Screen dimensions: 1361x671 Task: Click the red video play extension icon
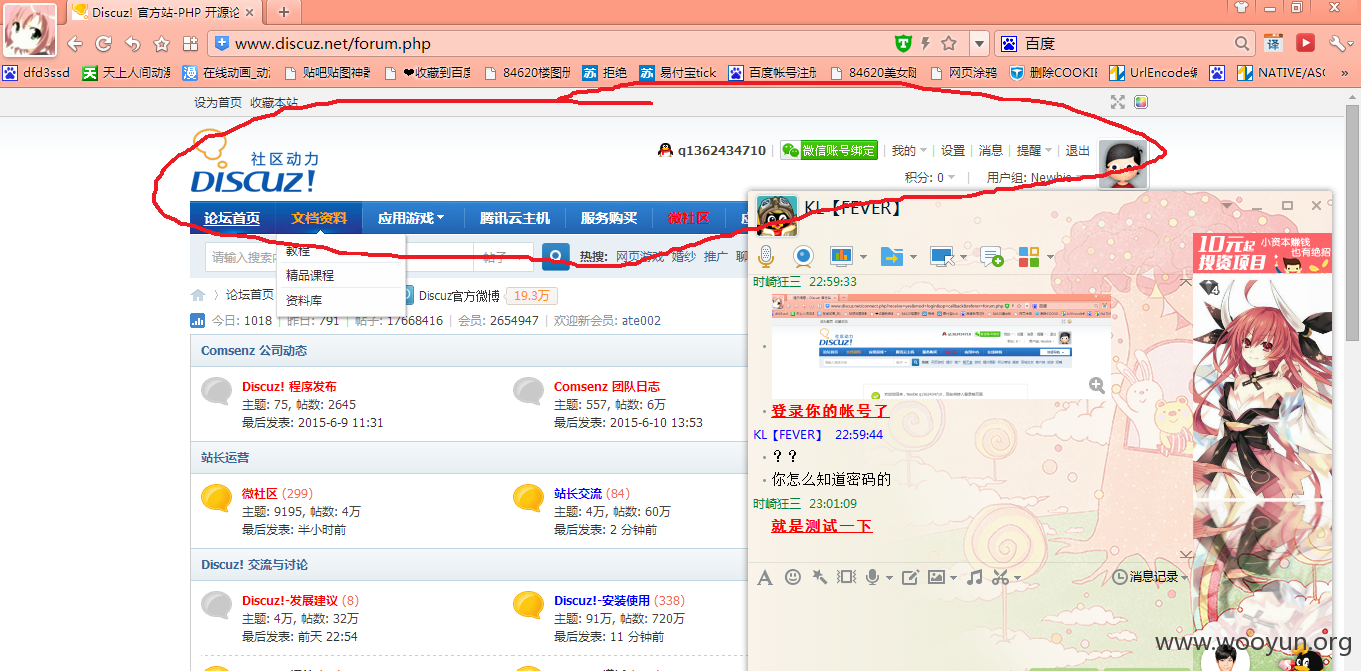1305,44
